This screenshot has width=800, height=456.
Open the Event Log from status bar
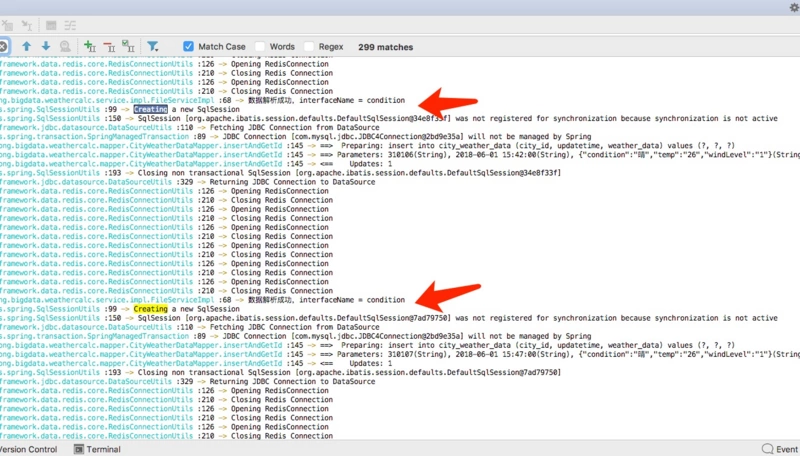[x=781, y=449]
